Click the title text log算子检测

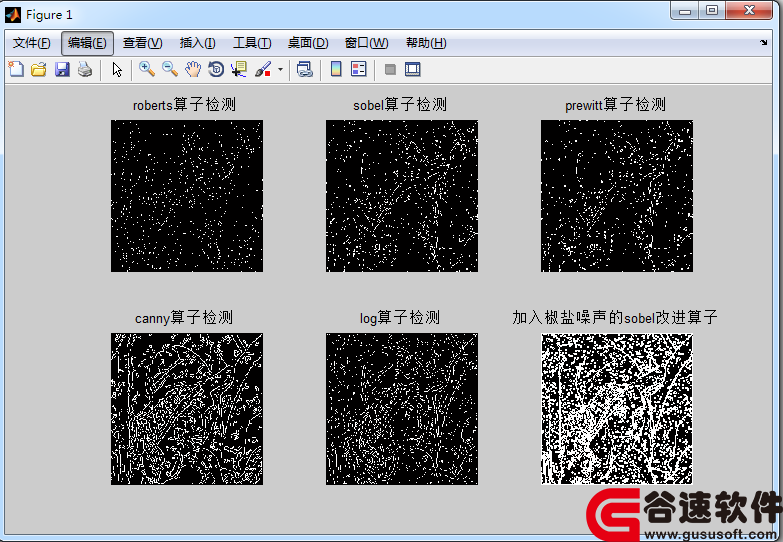tap(400, 317)
